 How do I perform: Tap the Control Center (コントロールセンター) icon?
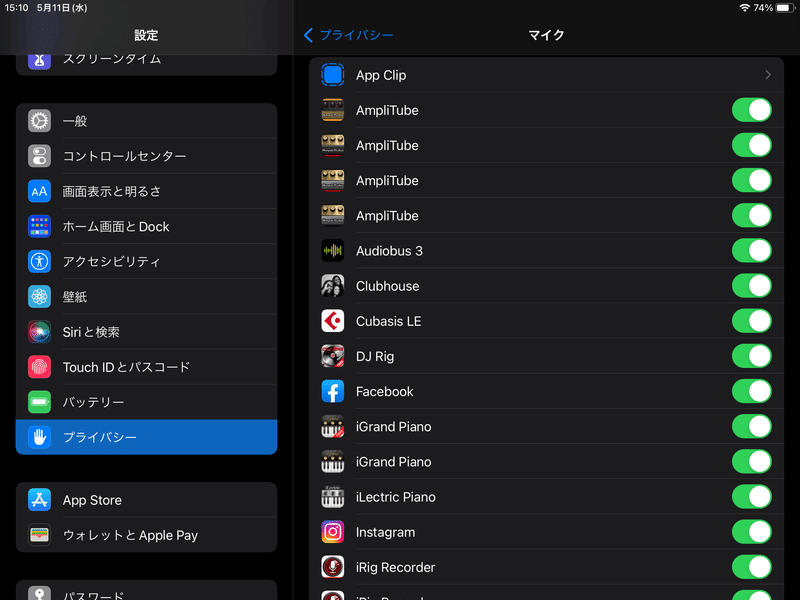click(x=39, y=156)
